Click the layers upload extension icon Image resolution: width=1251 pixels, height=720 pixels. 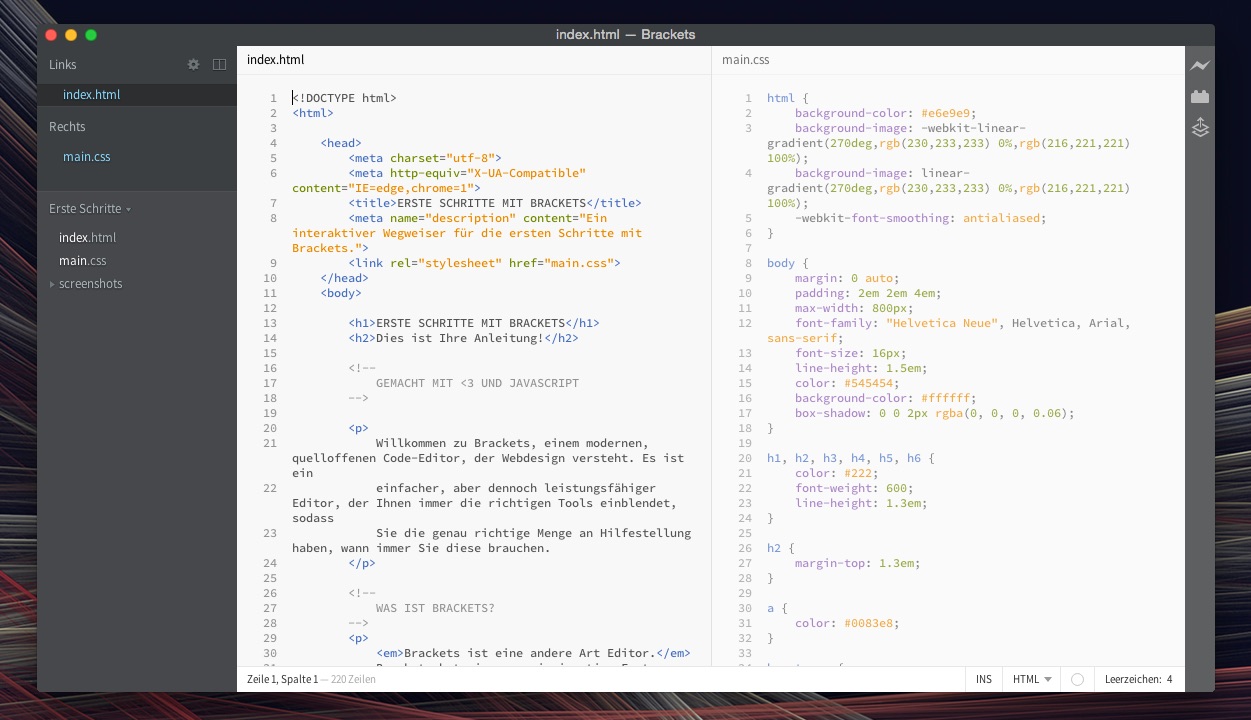click(1200, 127)
